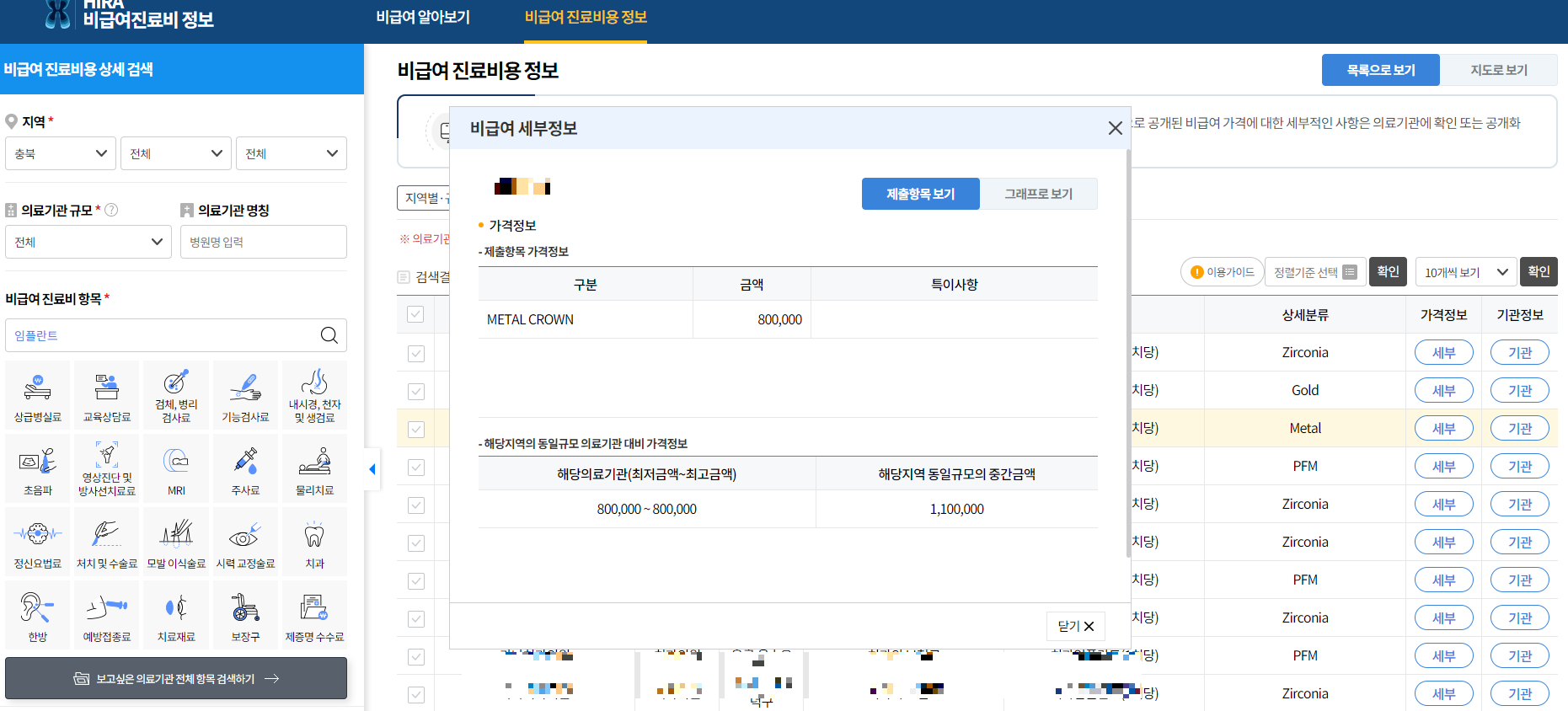This screenshot has width=1568, height=711.
Task: Select the 보장구 wheelchair icon
Action: (245, 615)
